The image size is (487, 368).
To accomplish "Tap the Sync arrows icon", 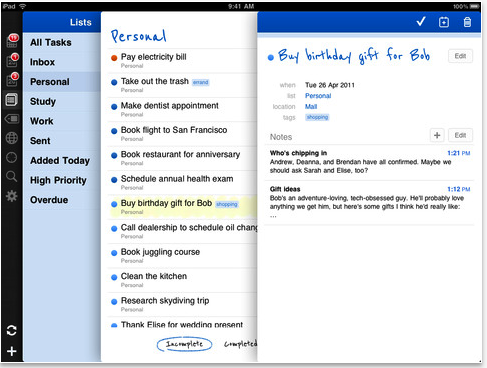I will coord(12,331).
